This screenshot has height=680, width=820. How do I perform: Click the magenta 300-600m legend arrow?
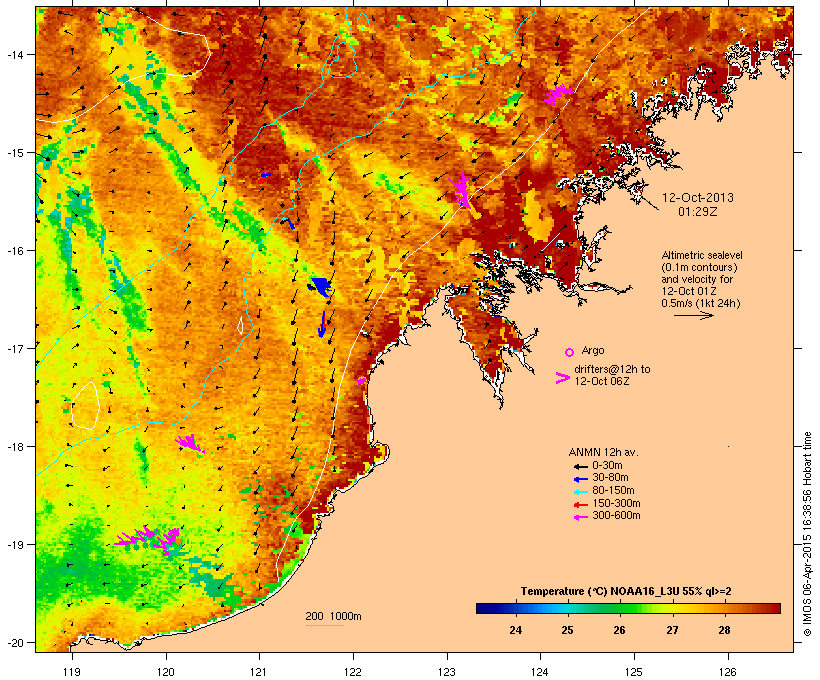tap(580, 517)
